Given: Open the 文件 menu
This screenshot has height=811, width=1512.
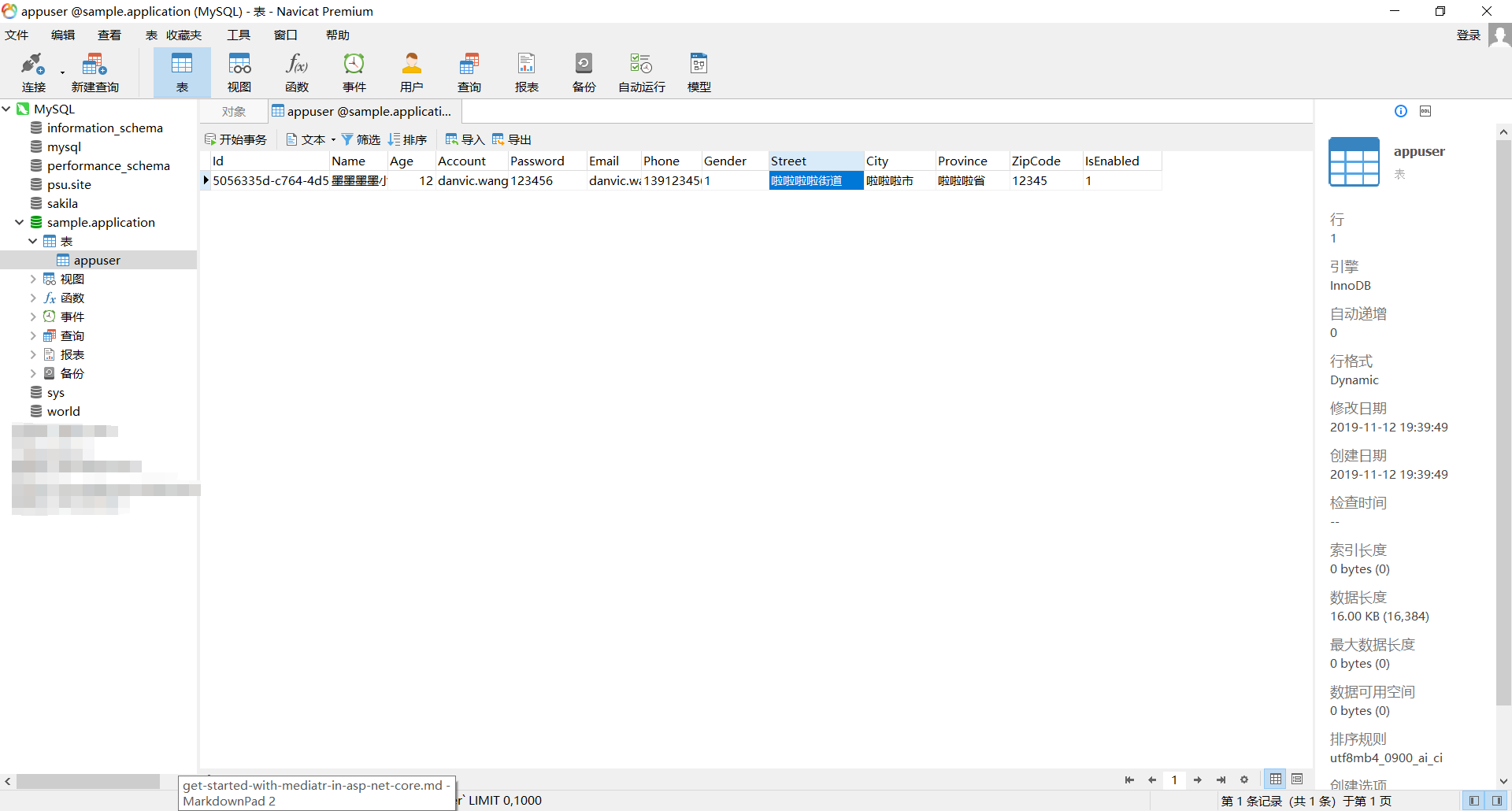Looking at the screenshot, I should click(x=17, y=35).
